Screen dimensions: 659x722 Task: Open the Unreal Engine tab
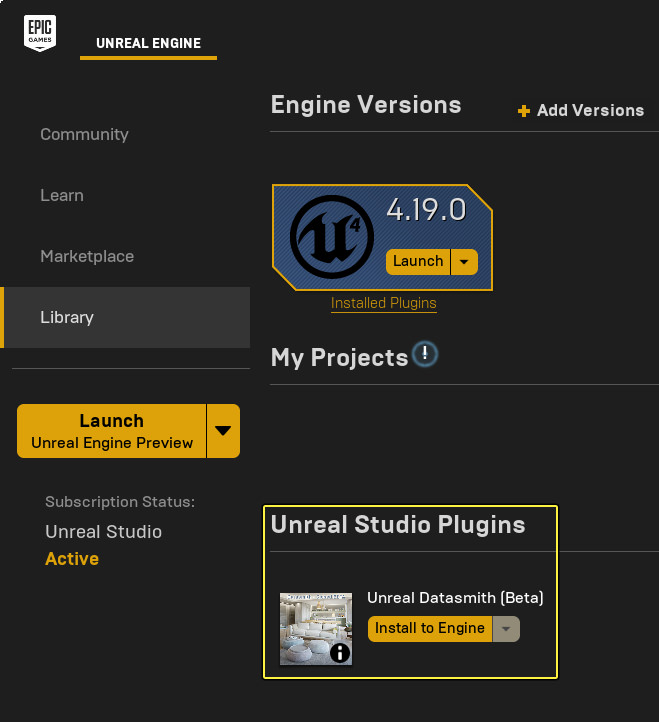(x=148, y=43)
